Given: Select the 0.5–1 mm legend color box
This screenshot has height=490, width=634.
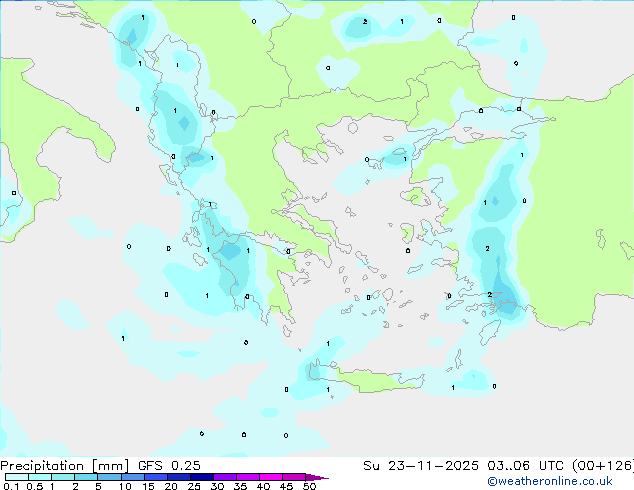Looking at the screenshot, I should point(40,477).
